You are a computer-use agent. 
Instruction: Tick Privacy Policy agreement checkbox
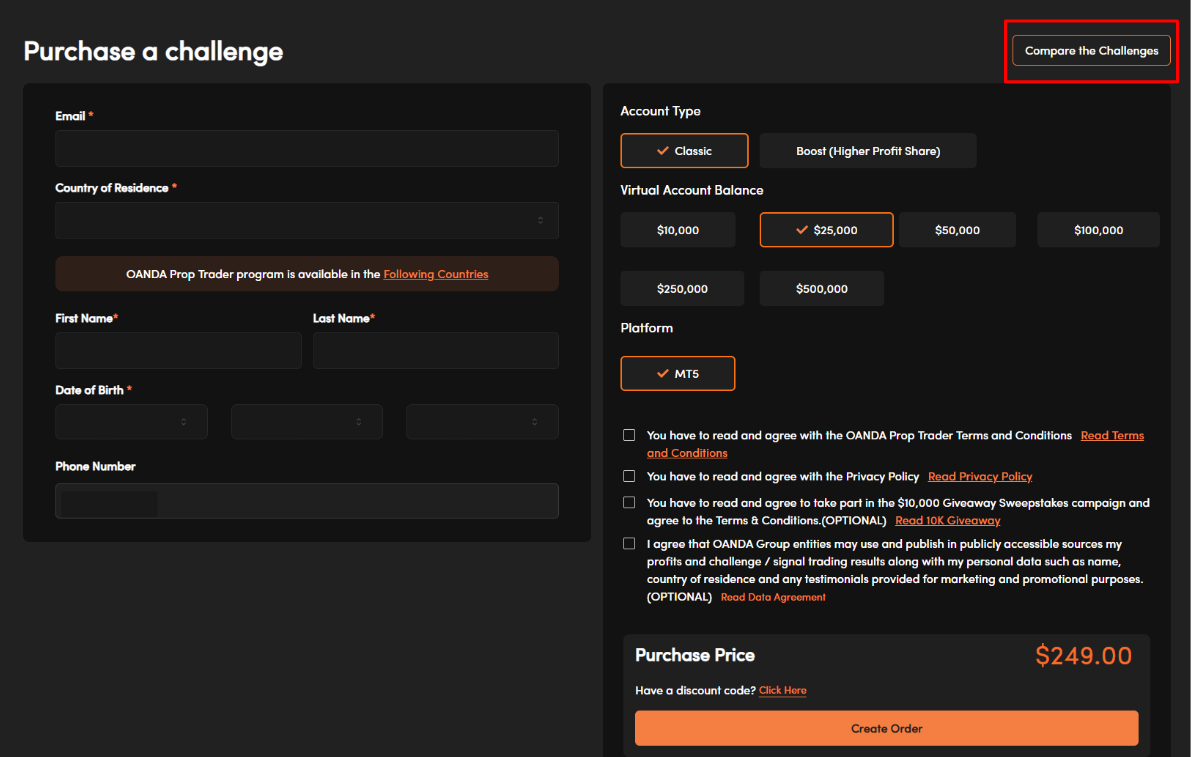pos(629,476)
